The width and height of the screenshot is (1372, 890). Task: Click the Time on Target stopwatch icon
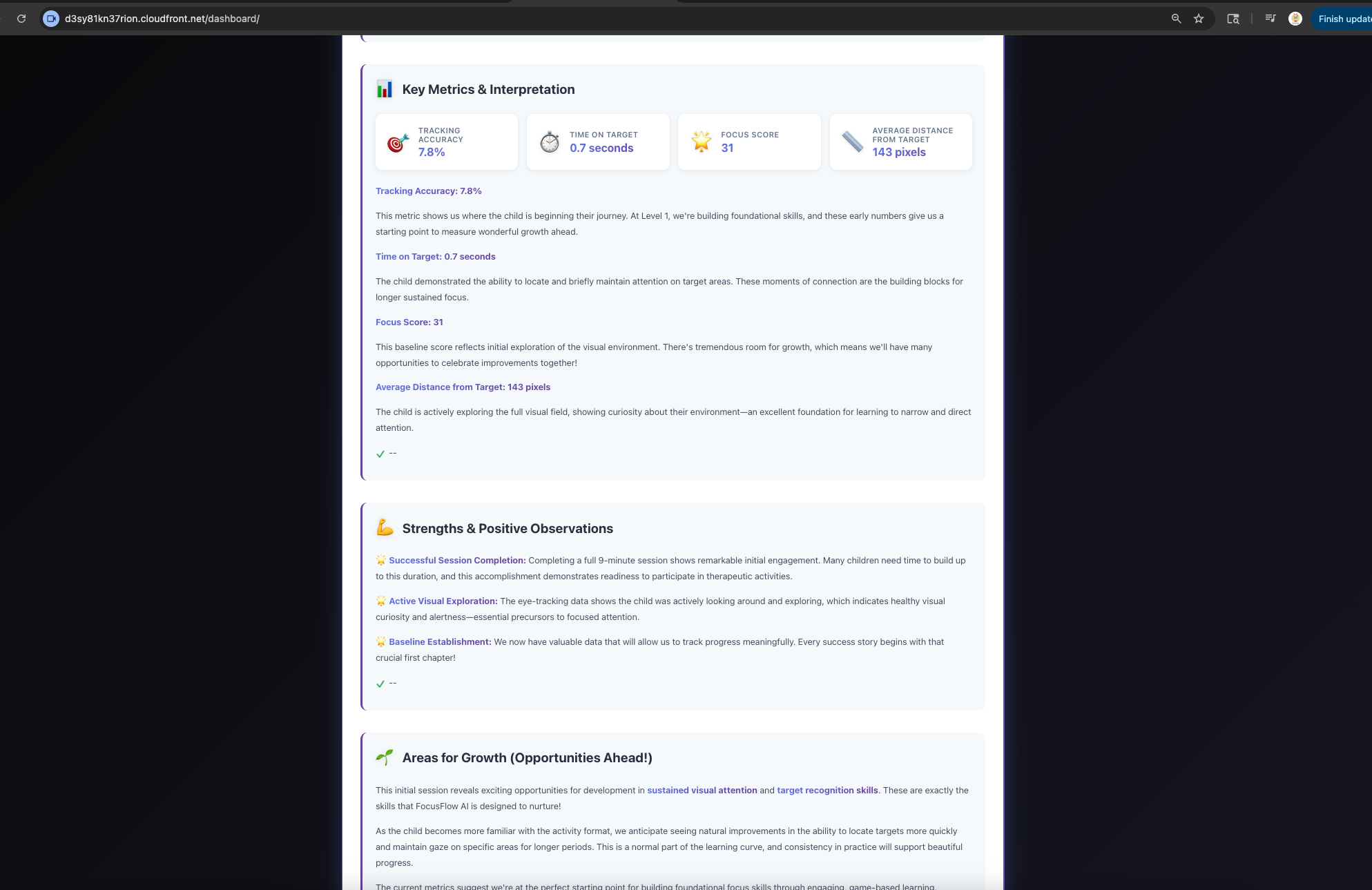[550, 142]
